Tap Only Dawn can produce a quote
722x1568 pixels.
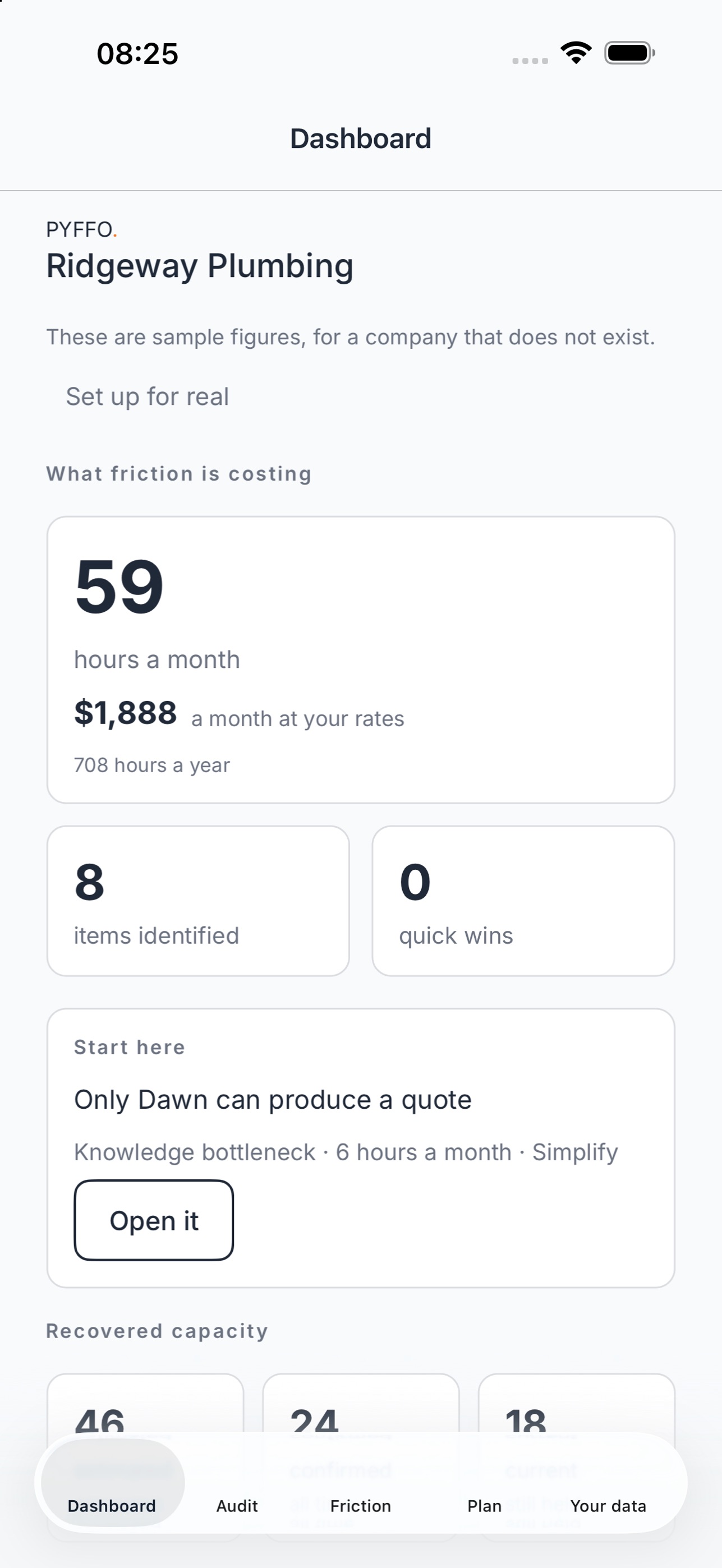coord(273,1099)
